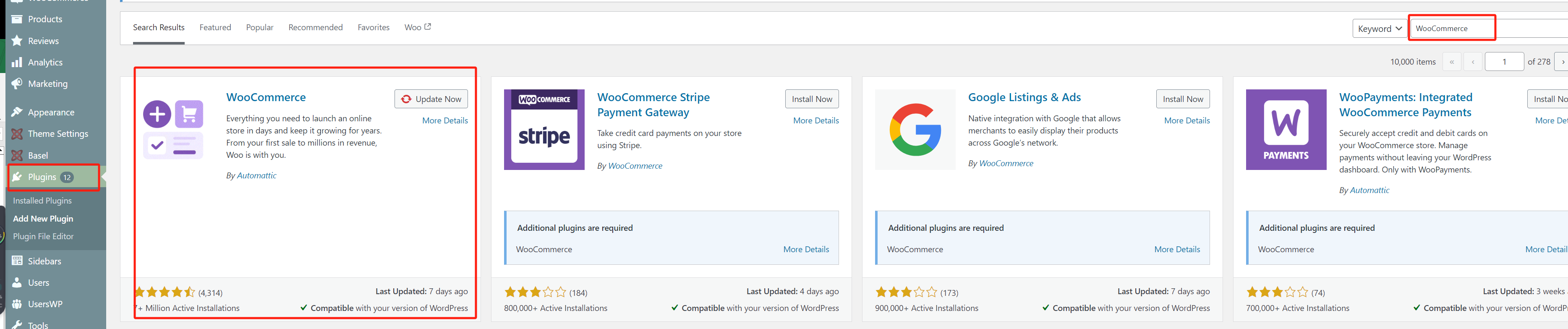Click the Tools wrench icon

17,325
